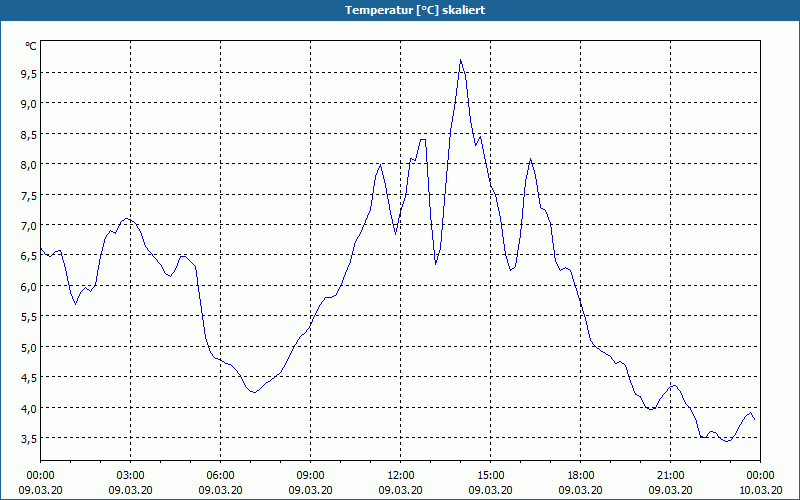Click the °C unit label on y-axis
This screenshot has height=500, width=800.
point(31,46)
